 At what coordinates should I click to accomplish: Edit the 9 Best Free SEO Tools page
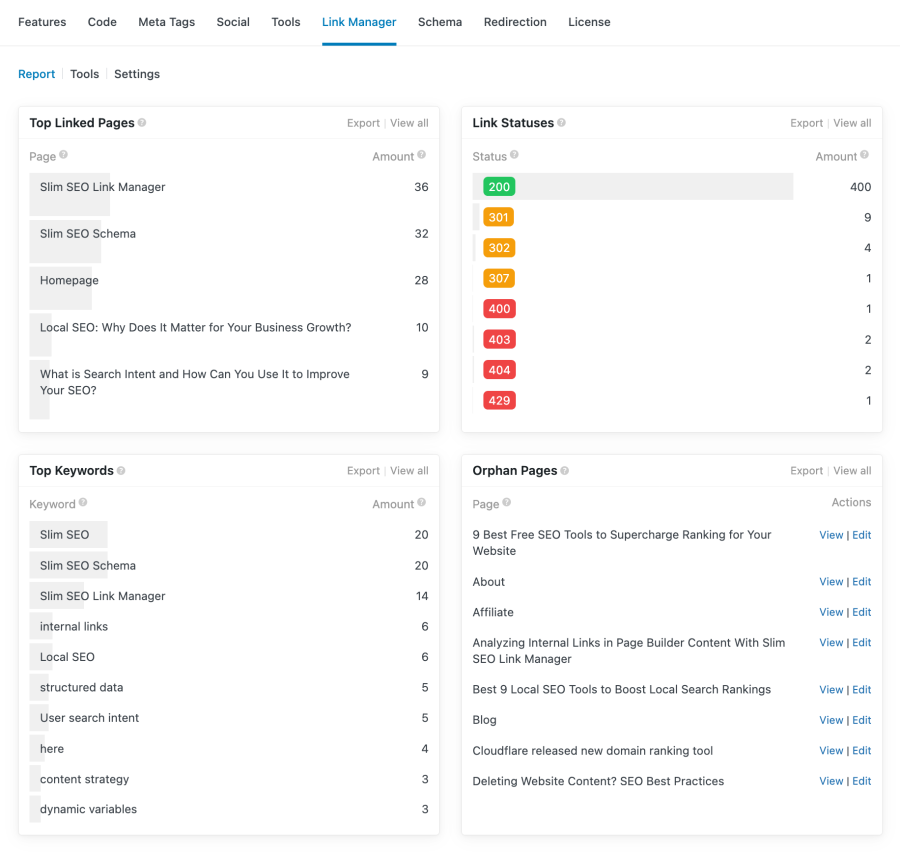click(x=862, y=535)
